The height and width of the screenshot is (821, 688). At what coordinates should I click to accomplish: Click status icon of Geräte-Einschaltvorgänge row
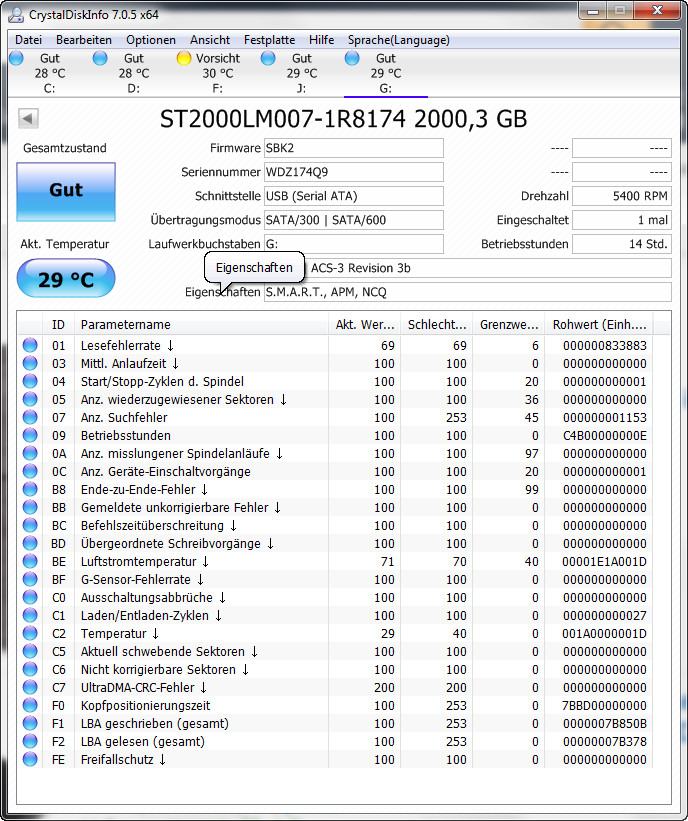point(30,471)
